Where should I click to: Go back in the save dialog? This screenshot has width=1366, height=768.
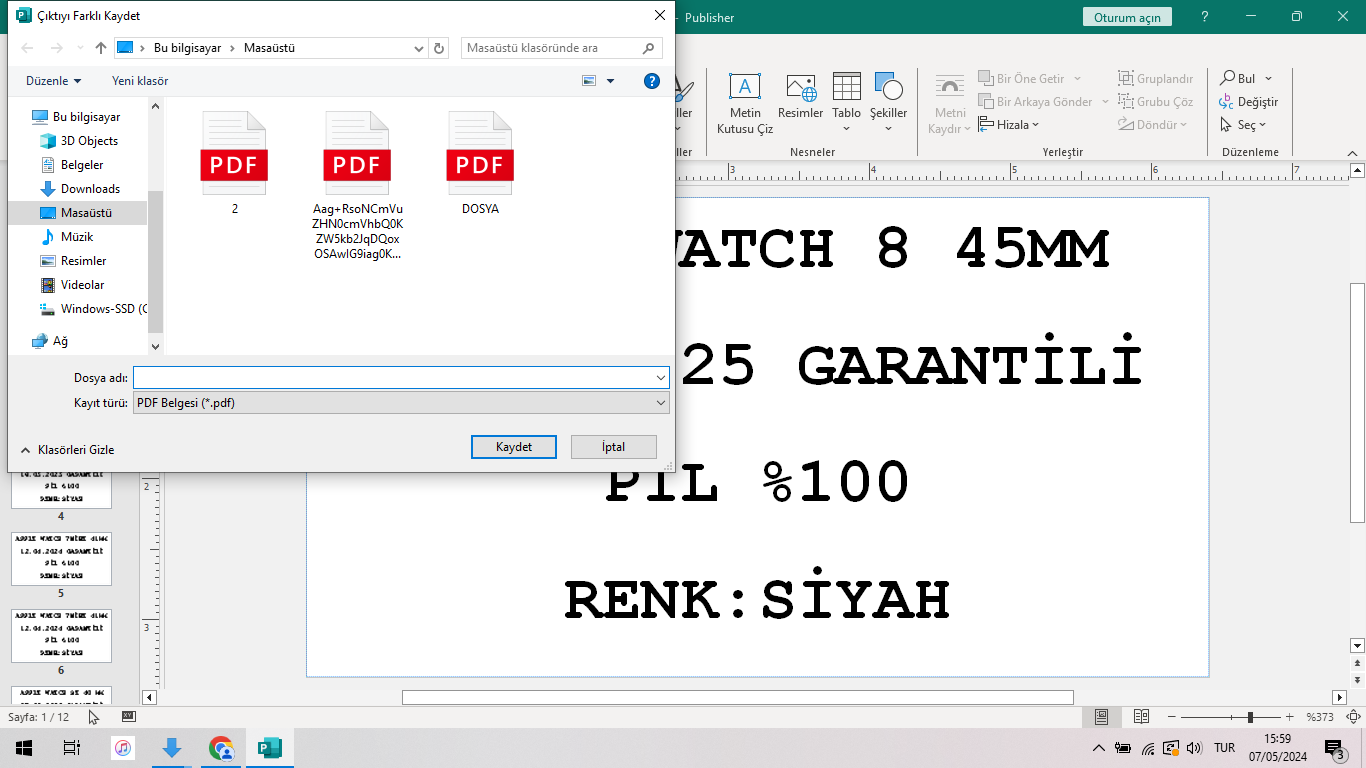(x=28, y=48)
